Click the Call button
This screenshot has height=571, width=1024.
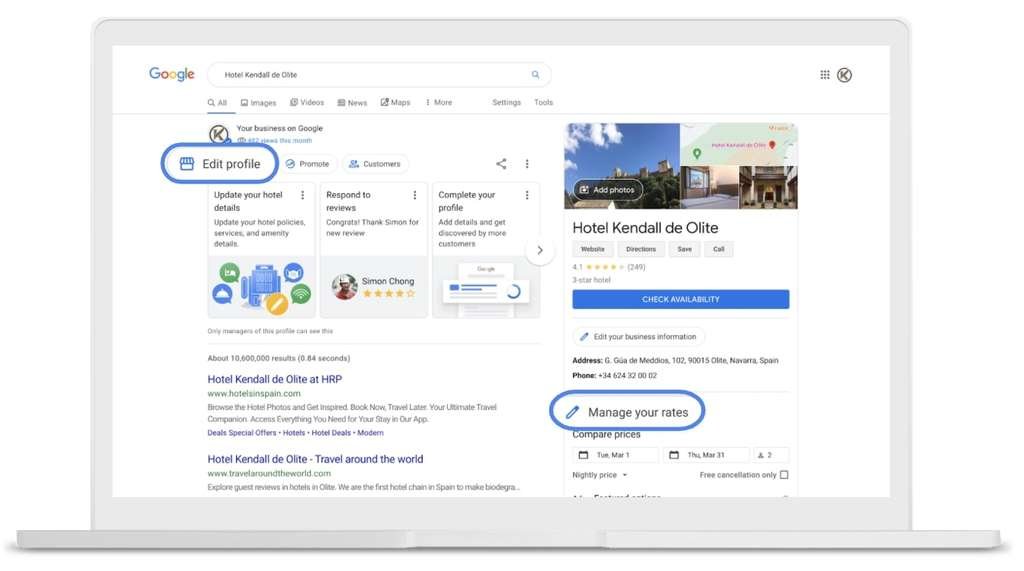coord(718,249)
